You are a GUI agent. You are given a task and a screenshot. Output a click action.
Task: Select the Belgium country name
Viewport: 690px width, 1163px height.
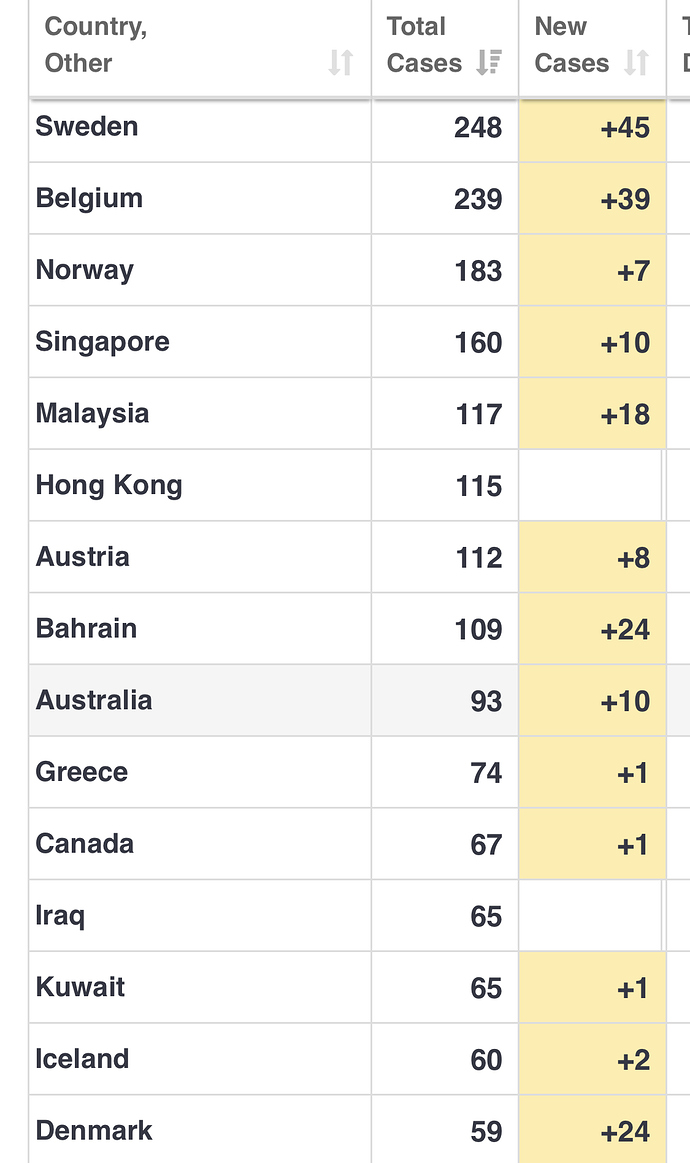(89, 199)
